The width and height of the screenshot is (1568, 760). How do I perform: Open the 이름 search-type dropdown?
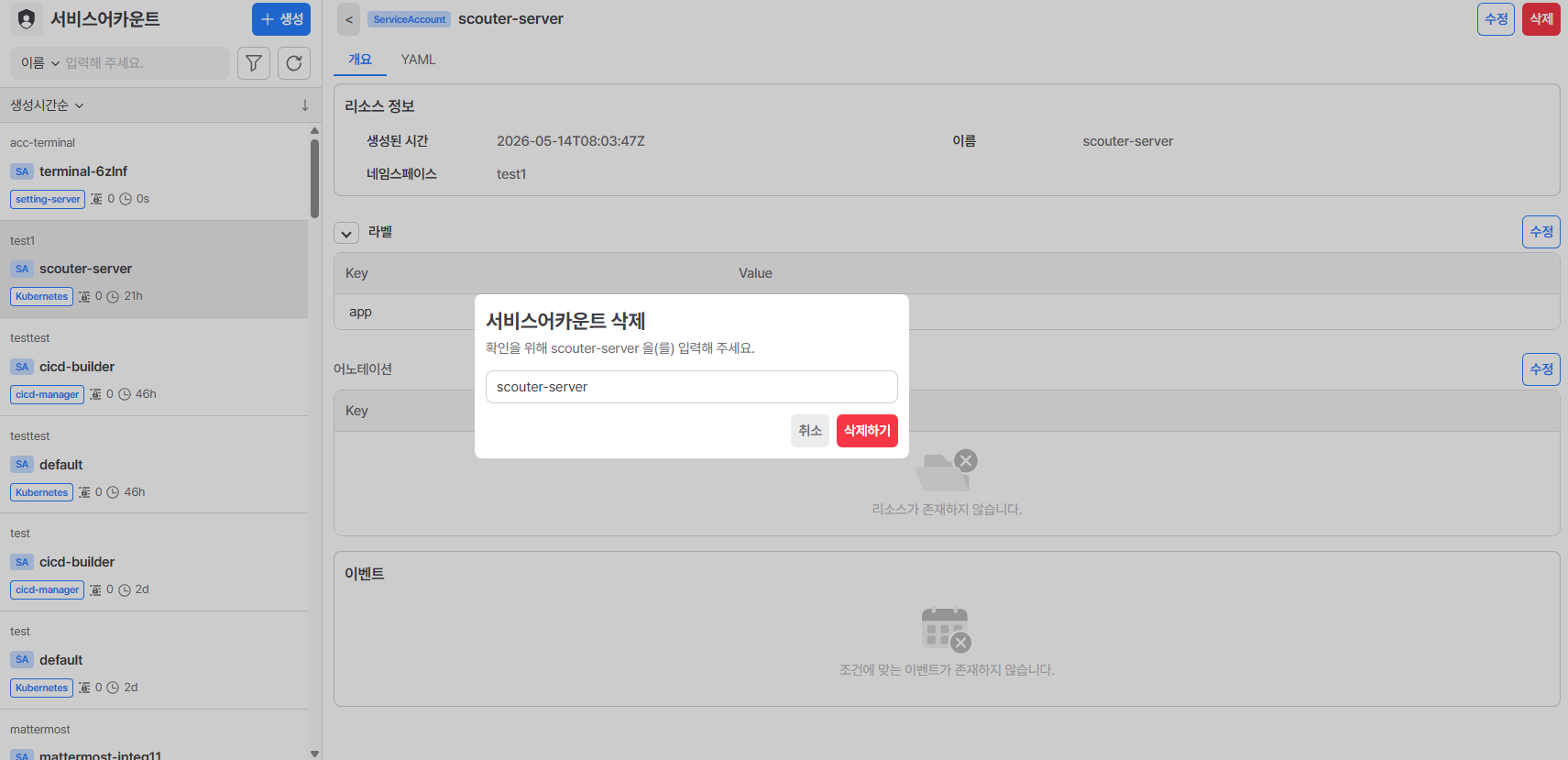click(40, 63)
